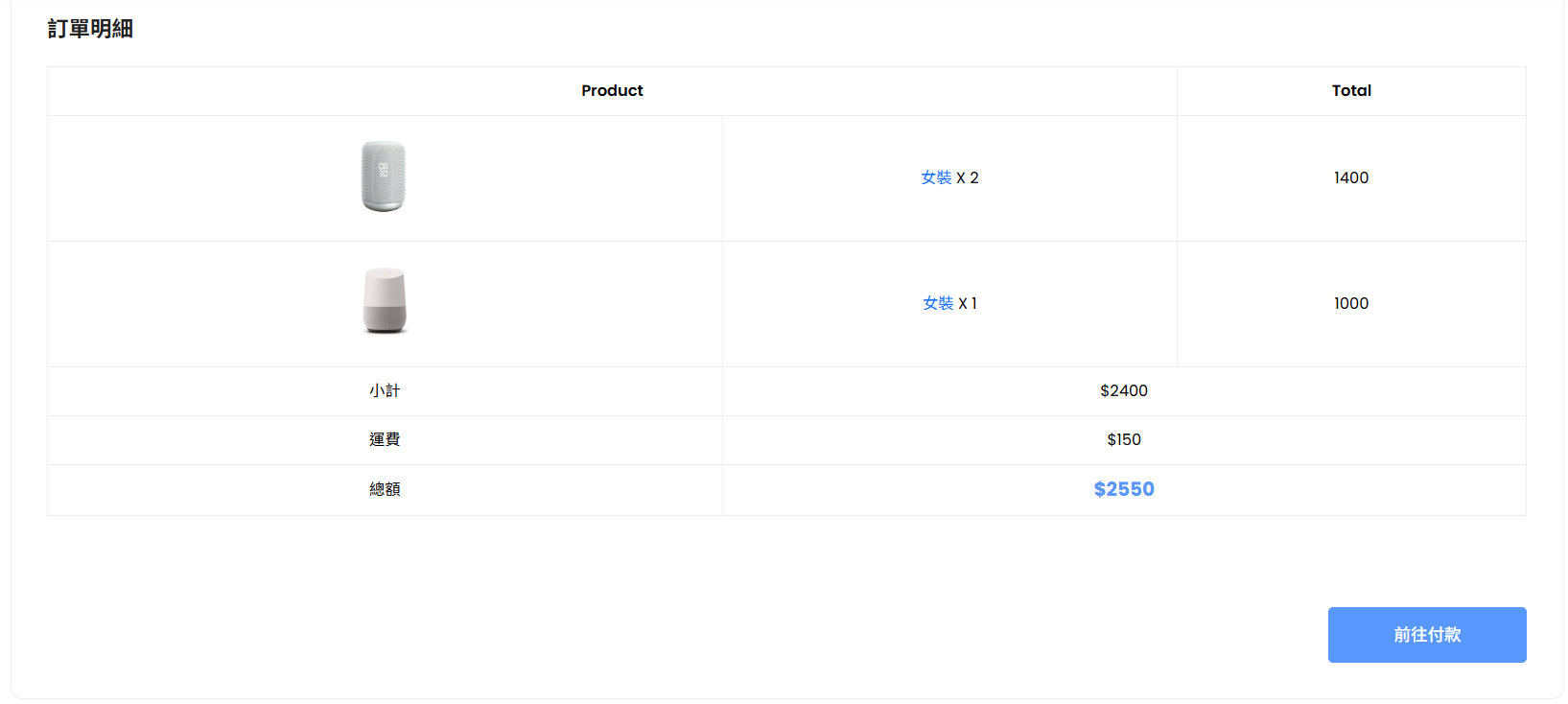The height and width of the screenshot is (704, 1568).
Task: Click the gray mesh speaker product image
Action: (x=384, y=176)
